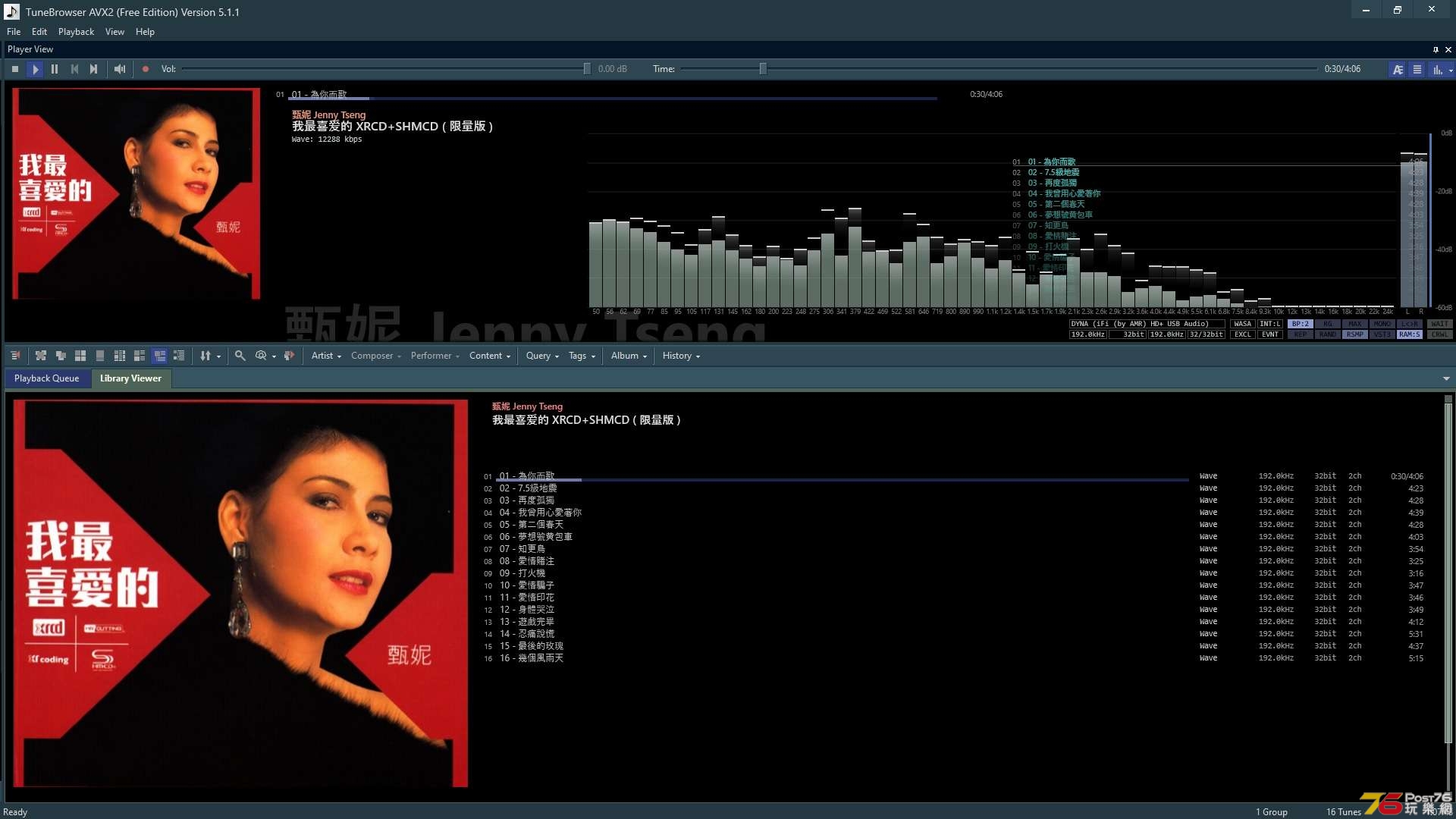Open the Help menu
The width and height of the screenshot is (1456, 819).
(145, 32)
